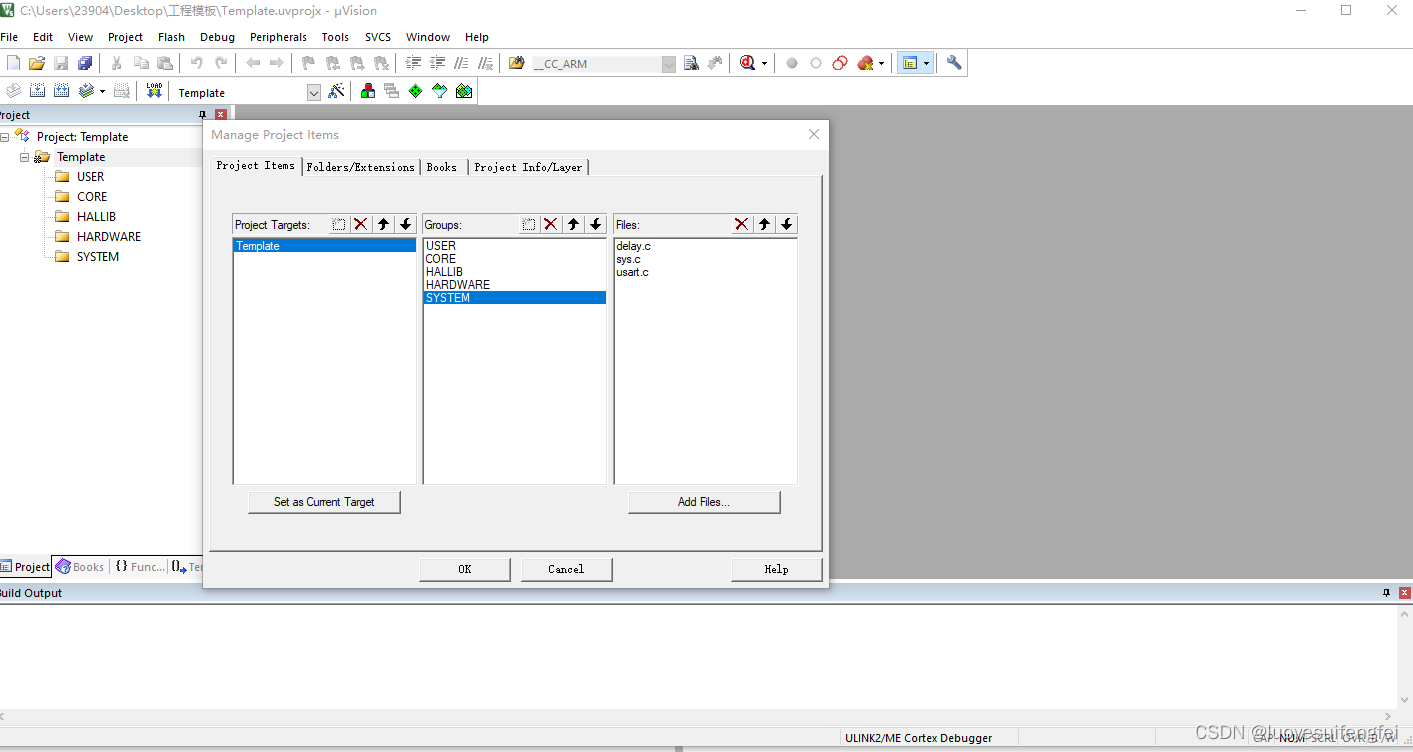Switch to the Func... bottom panel tab
The image size is (1413, 752).
[139, 567]
